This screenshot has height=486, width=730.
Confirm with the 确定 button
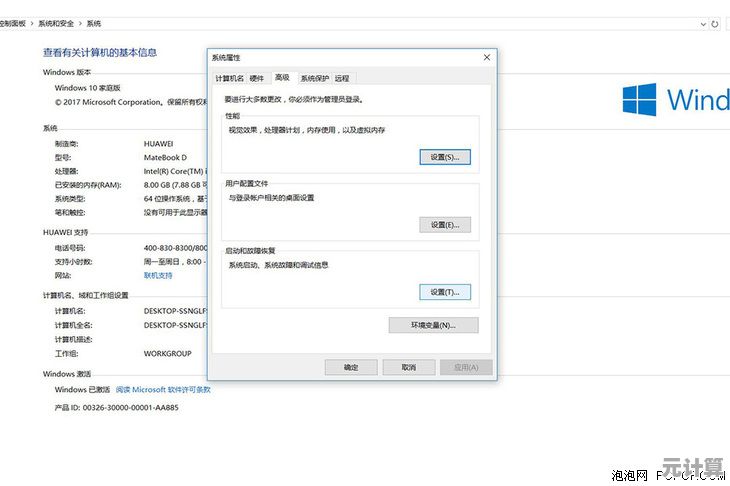point(351,367)
